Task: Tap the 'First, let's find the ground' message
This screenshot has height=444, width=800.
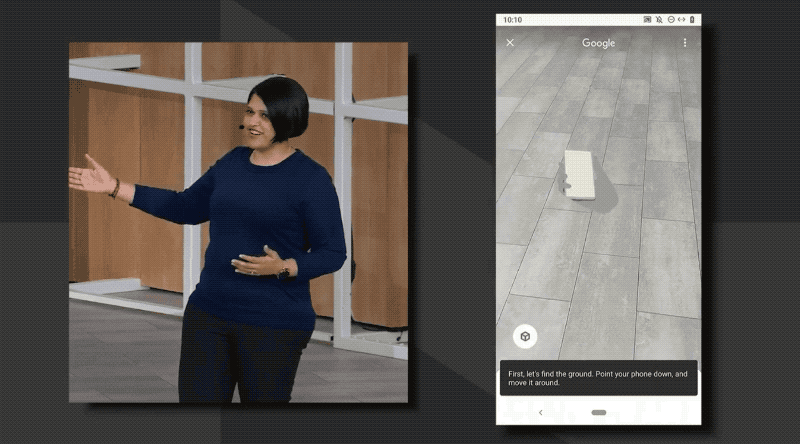Action: point(598,378)
